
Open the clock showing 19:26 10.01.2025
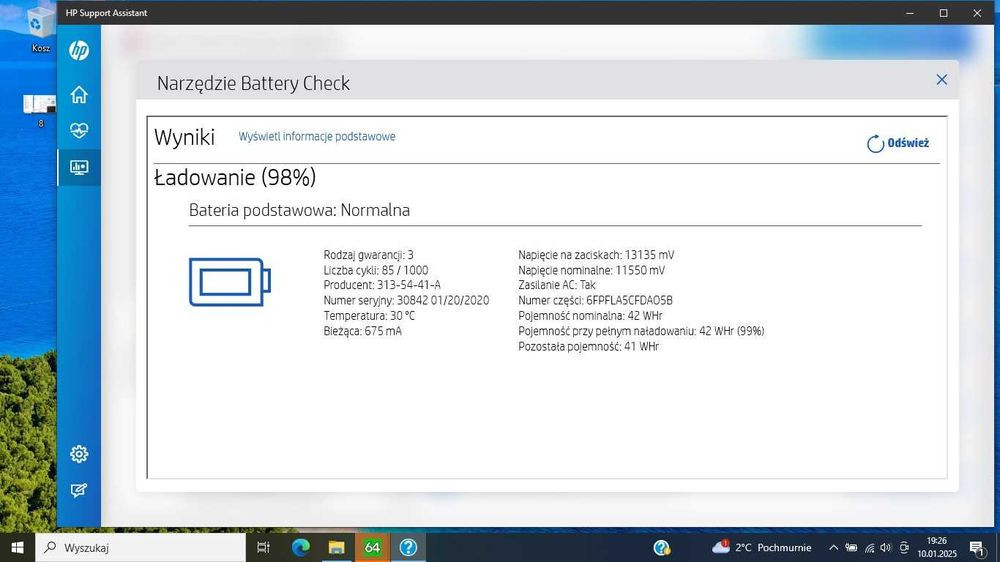[937, 547]
